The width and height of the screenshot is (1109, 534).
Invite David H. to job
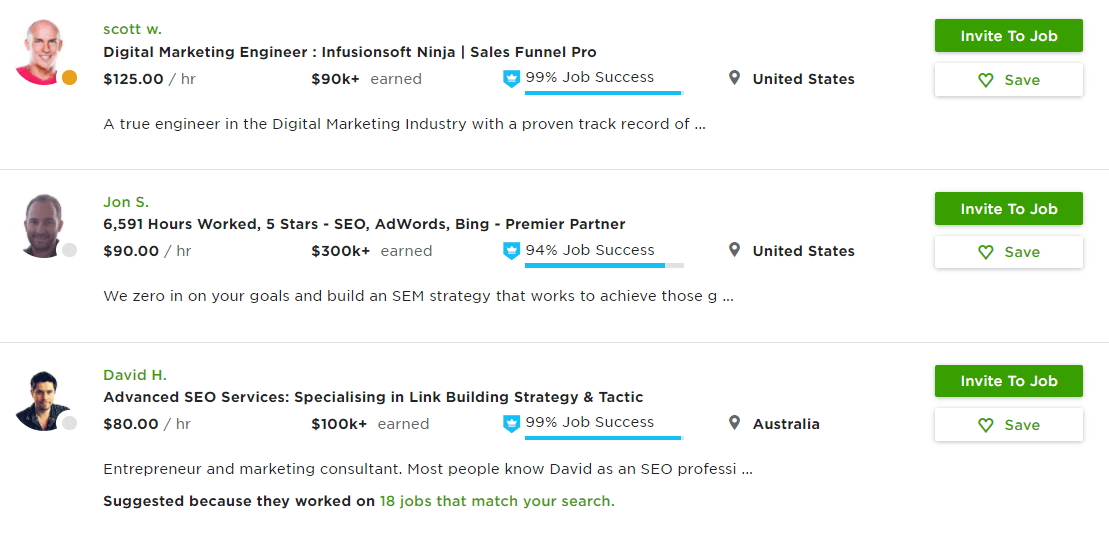[x=1008, y=381]
